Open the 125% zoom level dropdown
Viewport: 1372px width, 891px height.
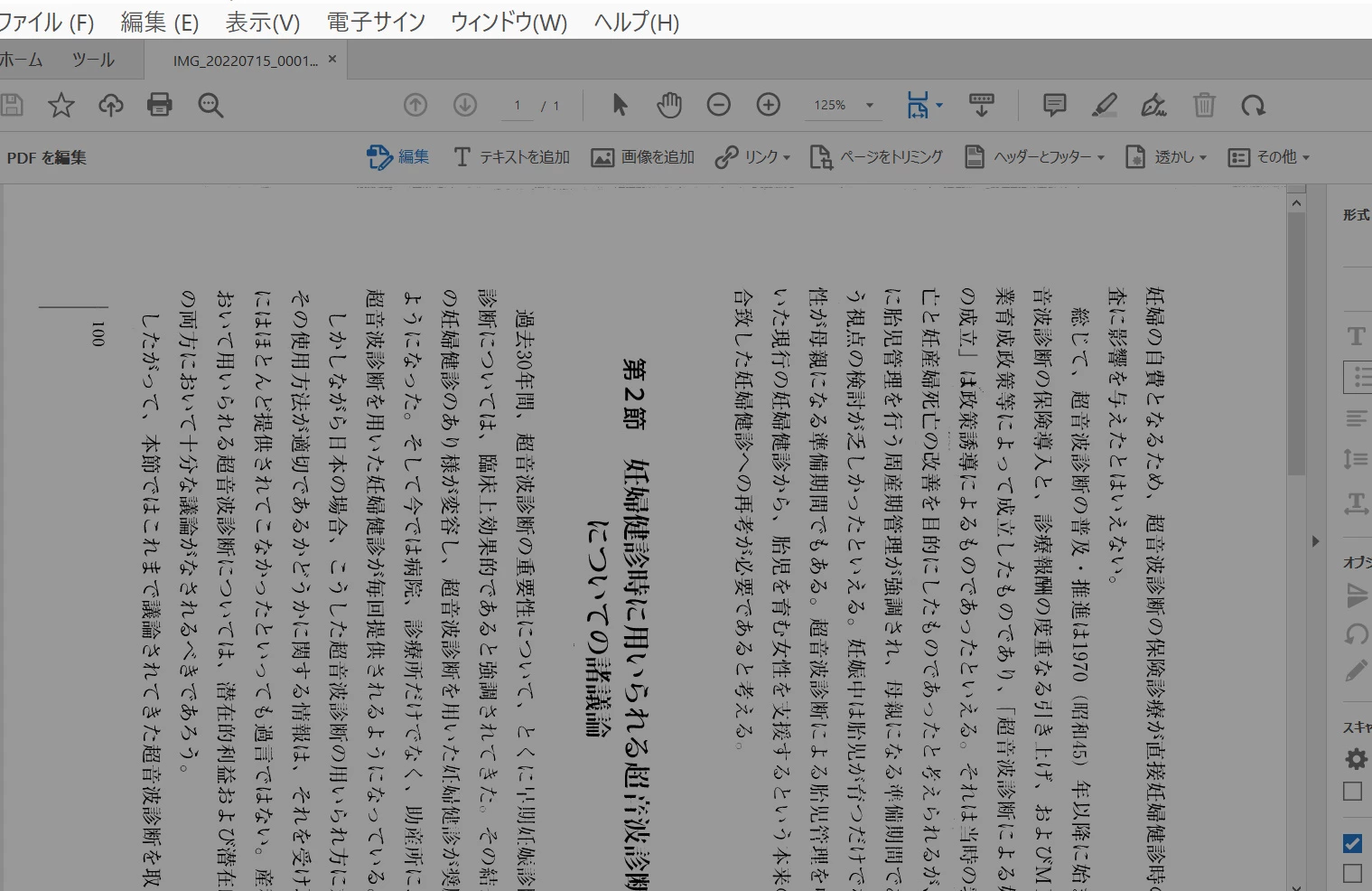click(x=870, y=105)
